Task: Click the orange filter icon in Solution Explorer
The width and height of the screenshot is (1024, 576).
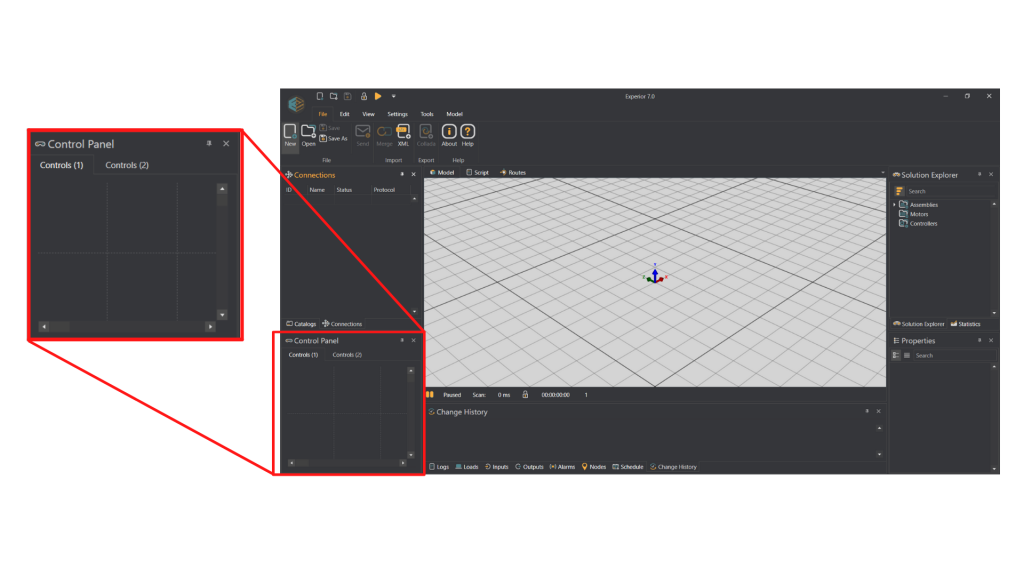Action: [x=899, y=191]
